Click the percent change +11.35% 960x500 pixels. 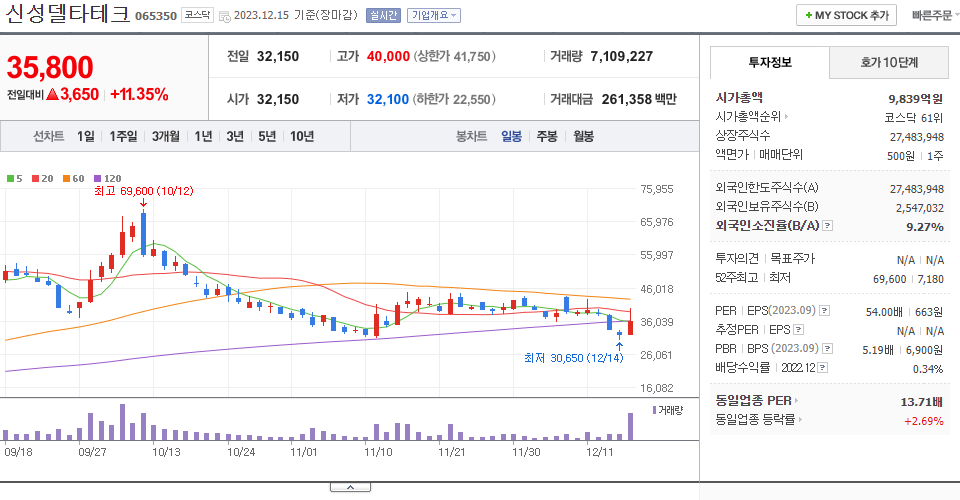139,94
